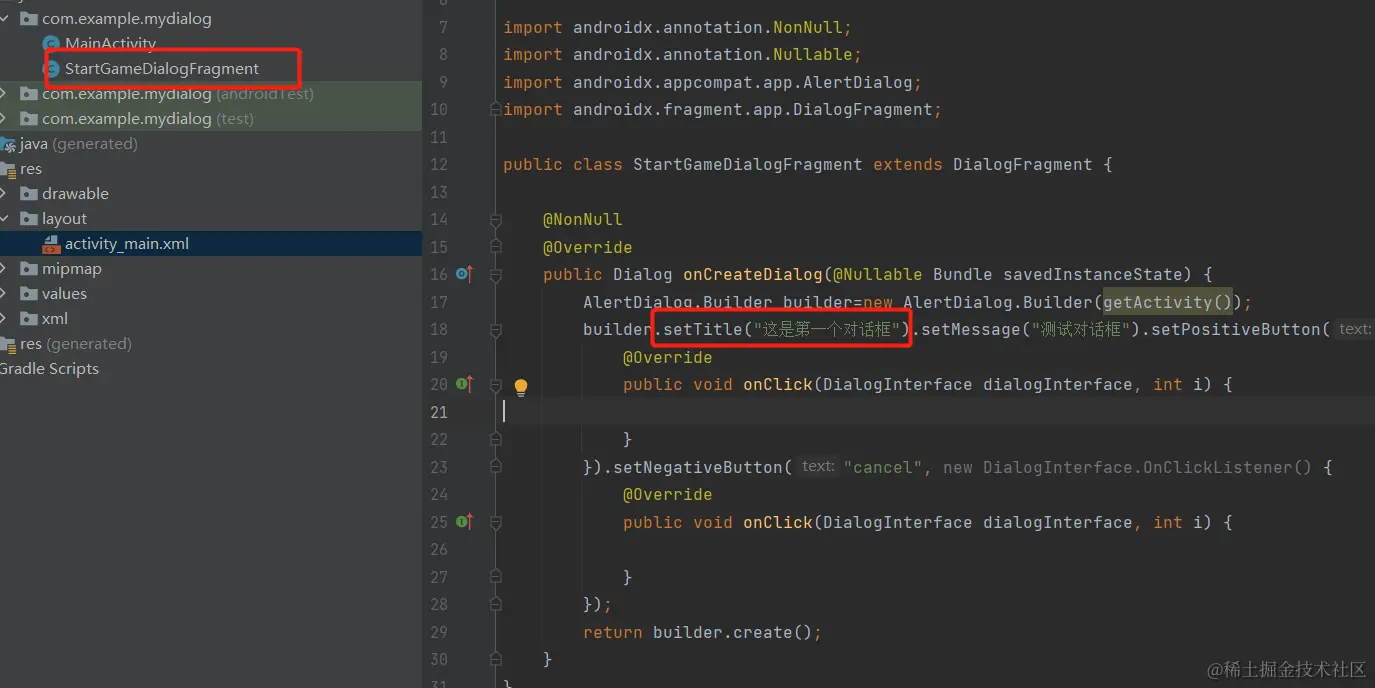The width and height of the screenshot is (1375, 688).
Task: Click the fold end marker on line 28
Action: click(x=496, y=604)
